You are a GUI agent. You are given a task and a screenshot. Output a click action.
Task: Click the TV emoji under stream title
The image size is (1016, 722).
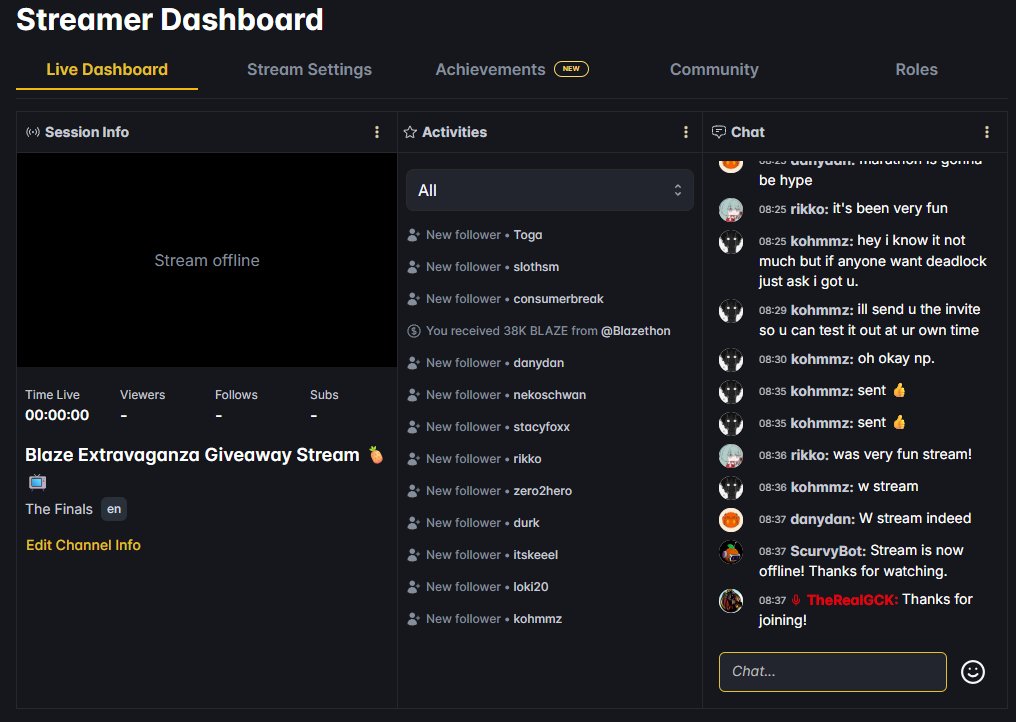38,482
